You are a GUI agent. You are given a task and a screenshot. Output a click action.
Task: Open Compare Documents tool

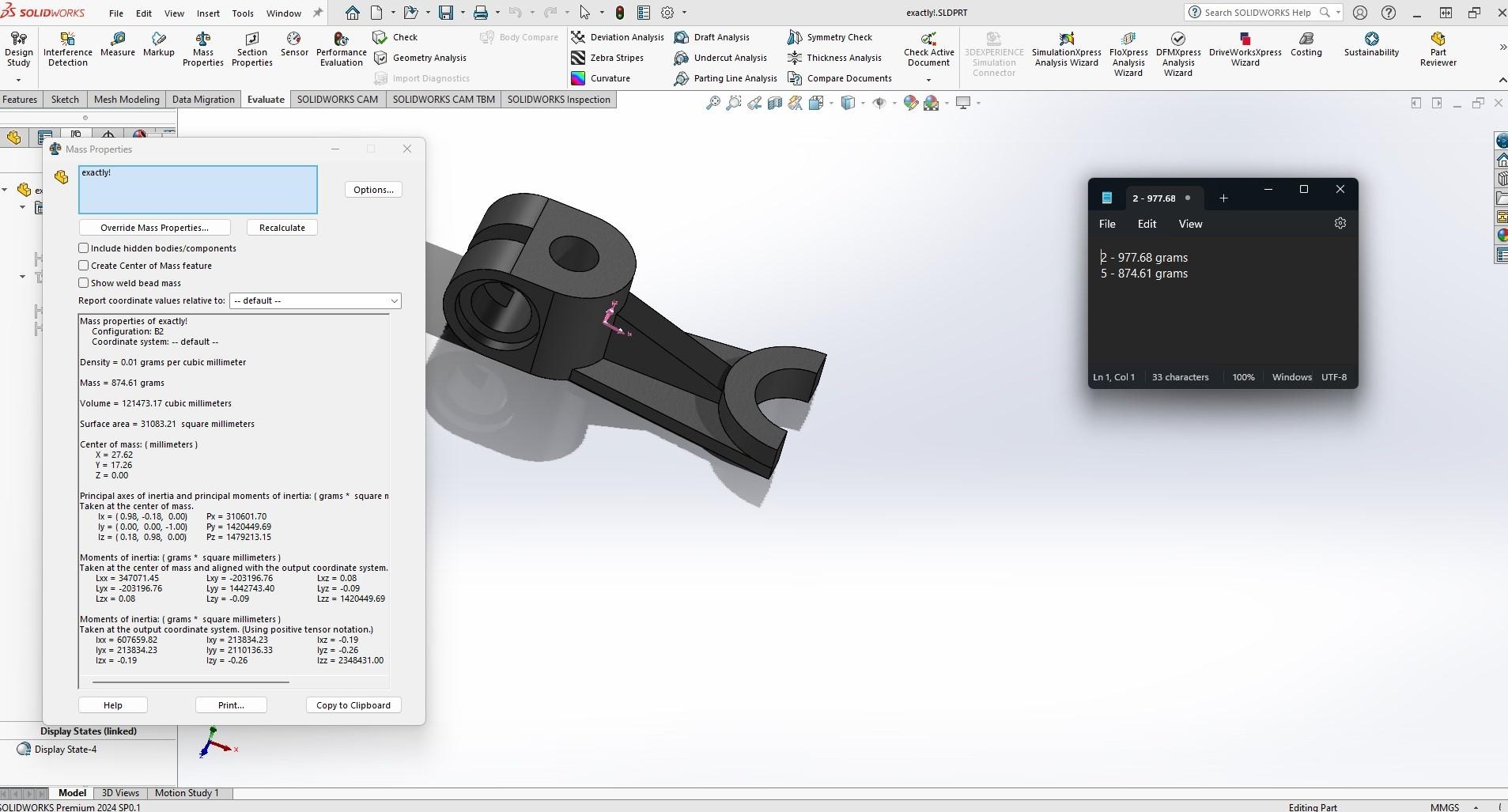click(840, 78)
